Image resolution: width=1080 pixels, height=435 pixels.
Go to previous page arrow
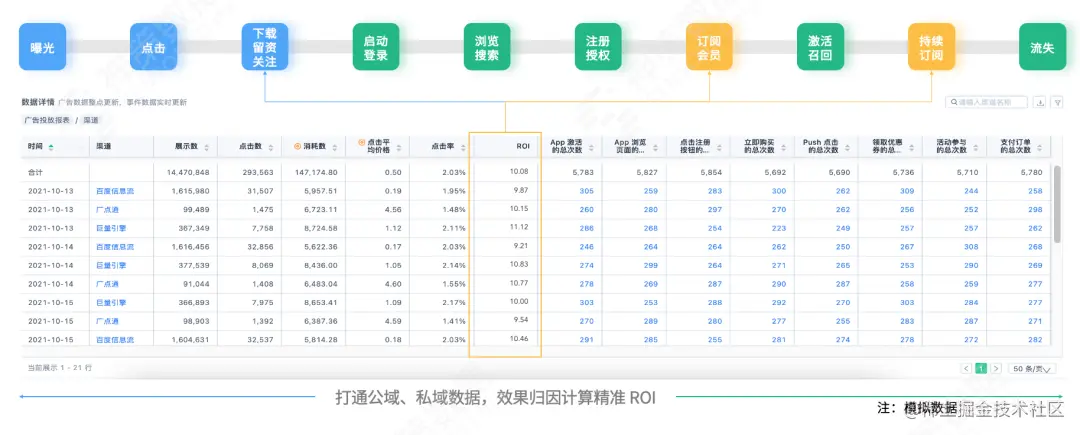pyautogui.click(x=966, y=369)
